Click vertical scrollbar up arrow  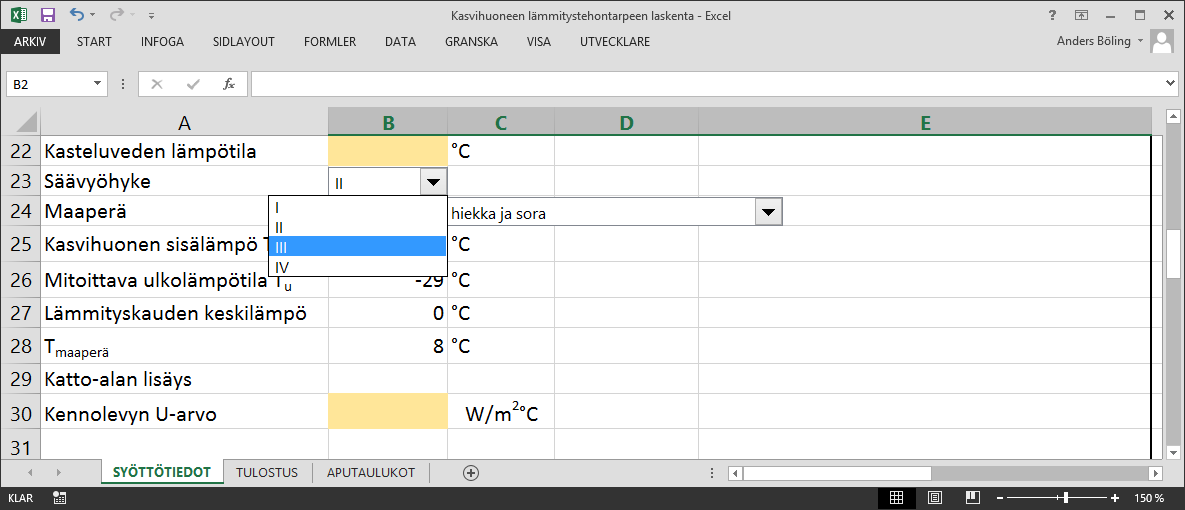click(1173, 116)
